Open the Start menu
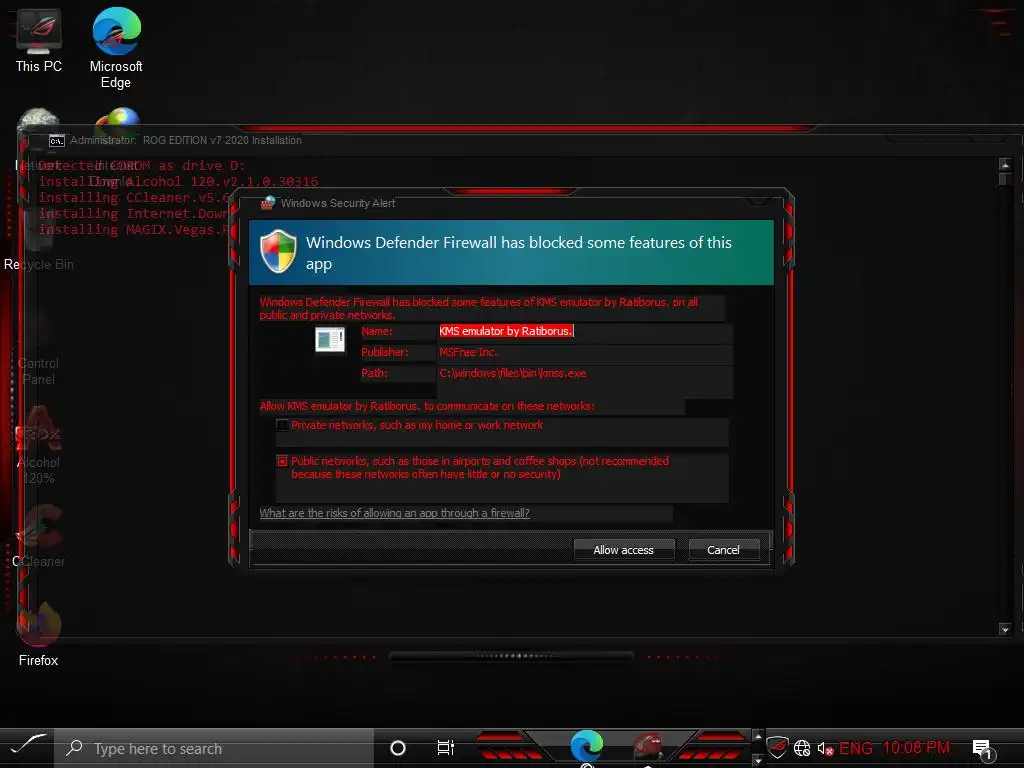 27,747
